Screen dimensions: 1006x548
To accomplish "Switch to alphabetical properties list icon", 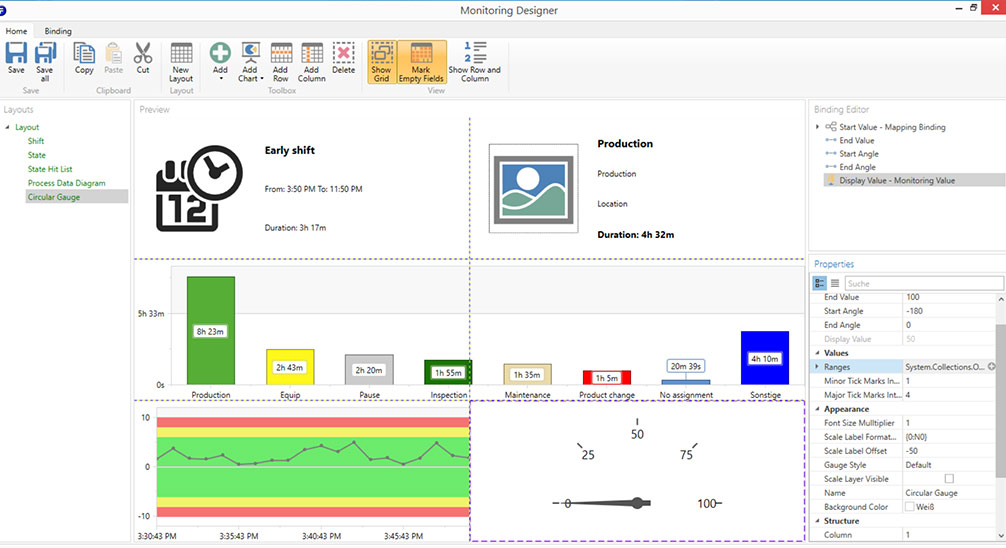I will (835, 283).
